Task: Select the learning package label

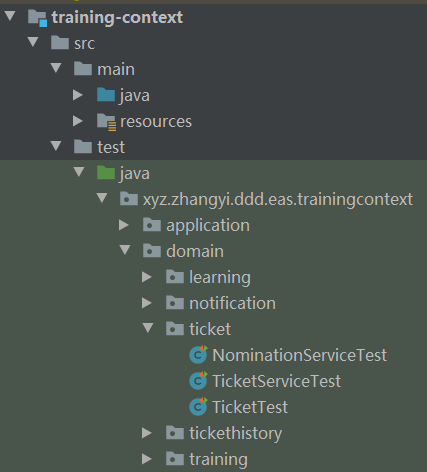Action: (x=220, y=277)
